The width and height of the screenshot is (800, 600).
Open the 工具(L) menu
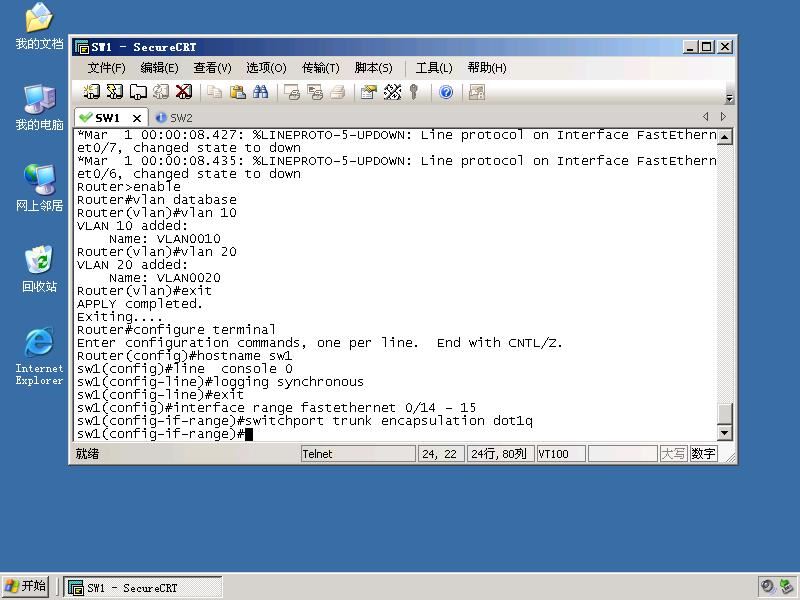pos(434,68)
